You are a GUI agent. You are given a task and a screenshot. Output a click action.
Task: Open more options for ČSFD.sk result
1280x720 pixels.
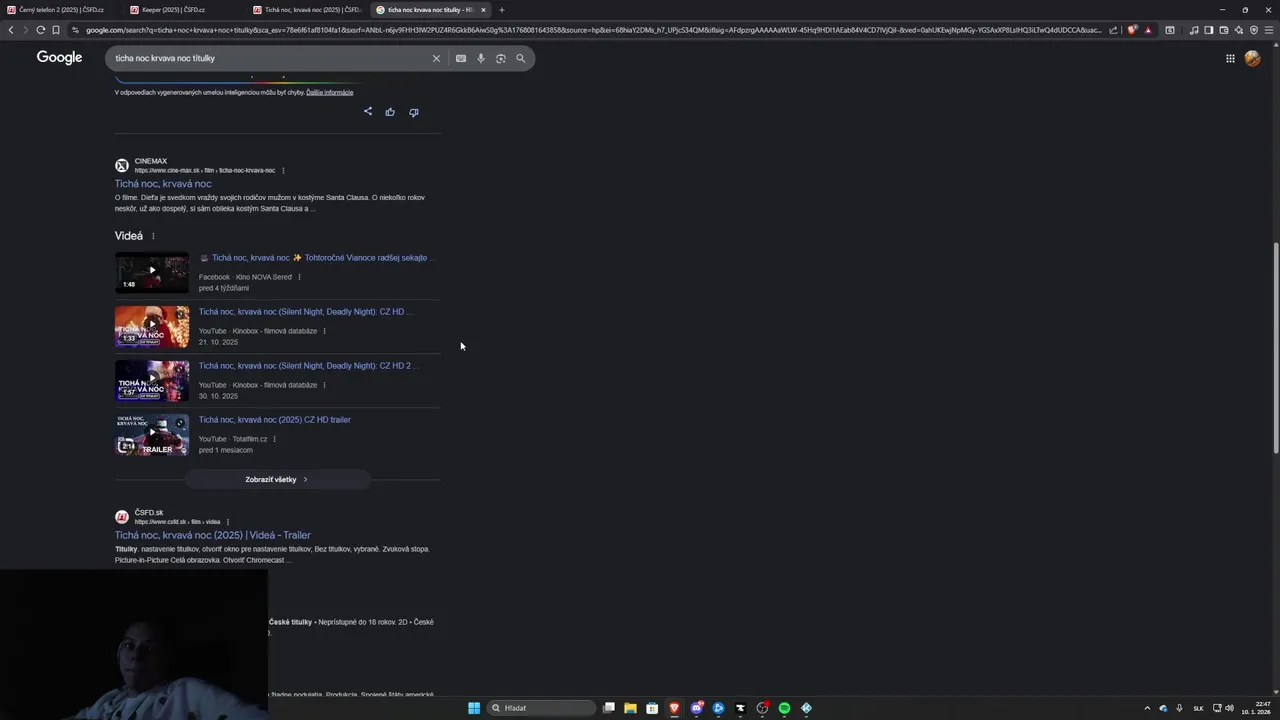[x=228, y=522]
